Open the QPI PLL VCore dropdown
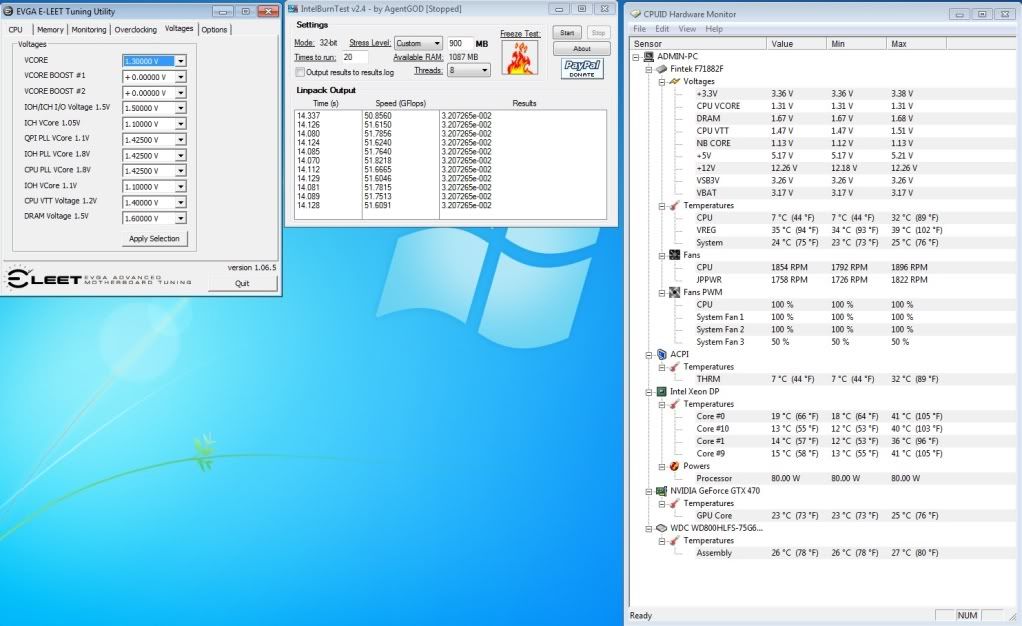The image size is (1022, 626). click(181, 140)
